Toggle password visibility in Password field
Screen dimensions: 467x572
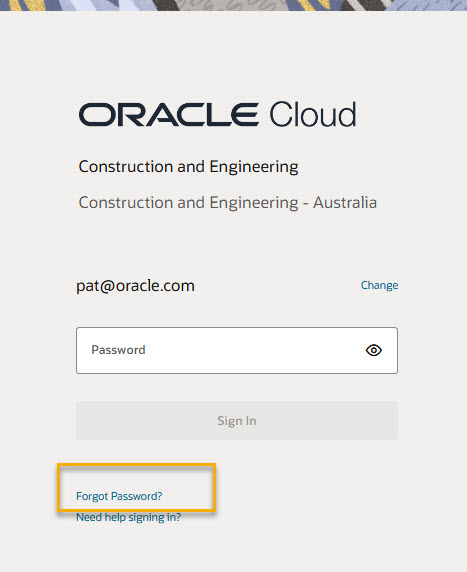(x=374, y=350)
